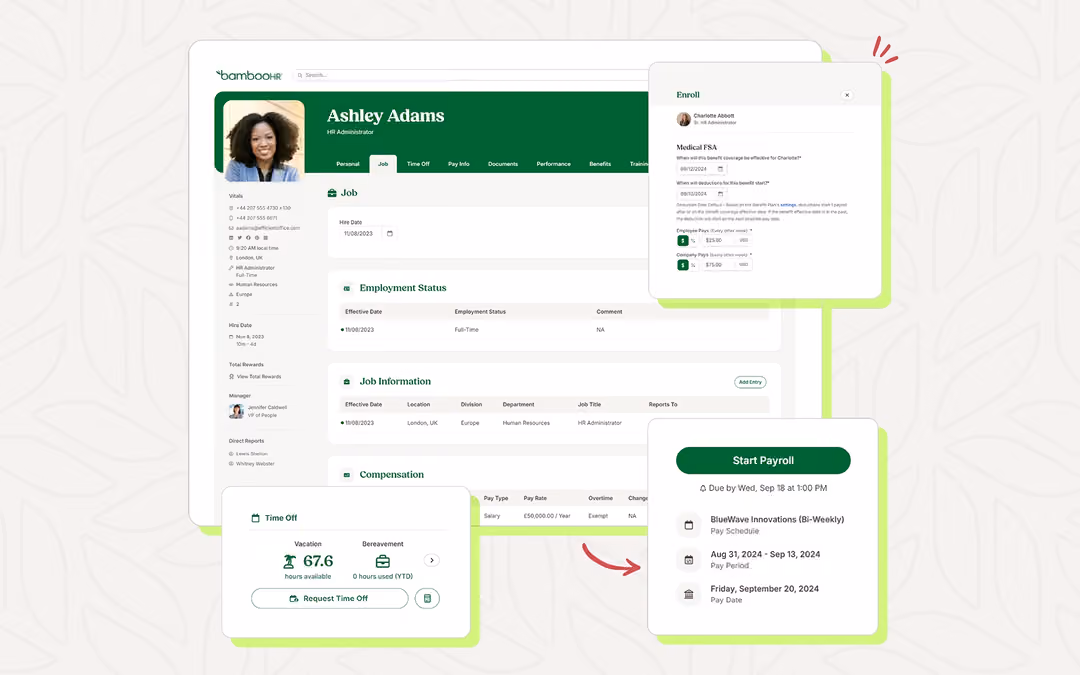Open View Total Rewards link
This screenshot has height=675, width=1080.
259,377
